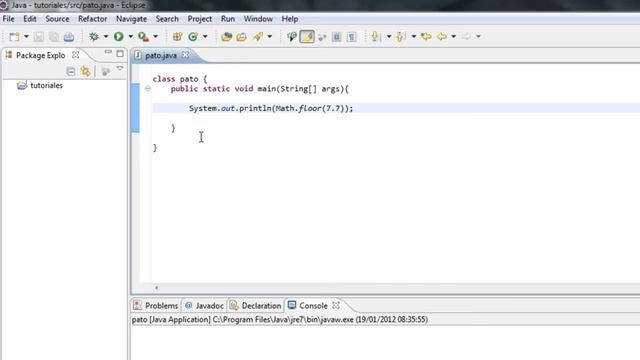This screenshot has height=360, width=640.
Task: Toggle Mark Occurrences highlighted toolbar button
Action: click(307, 37)
